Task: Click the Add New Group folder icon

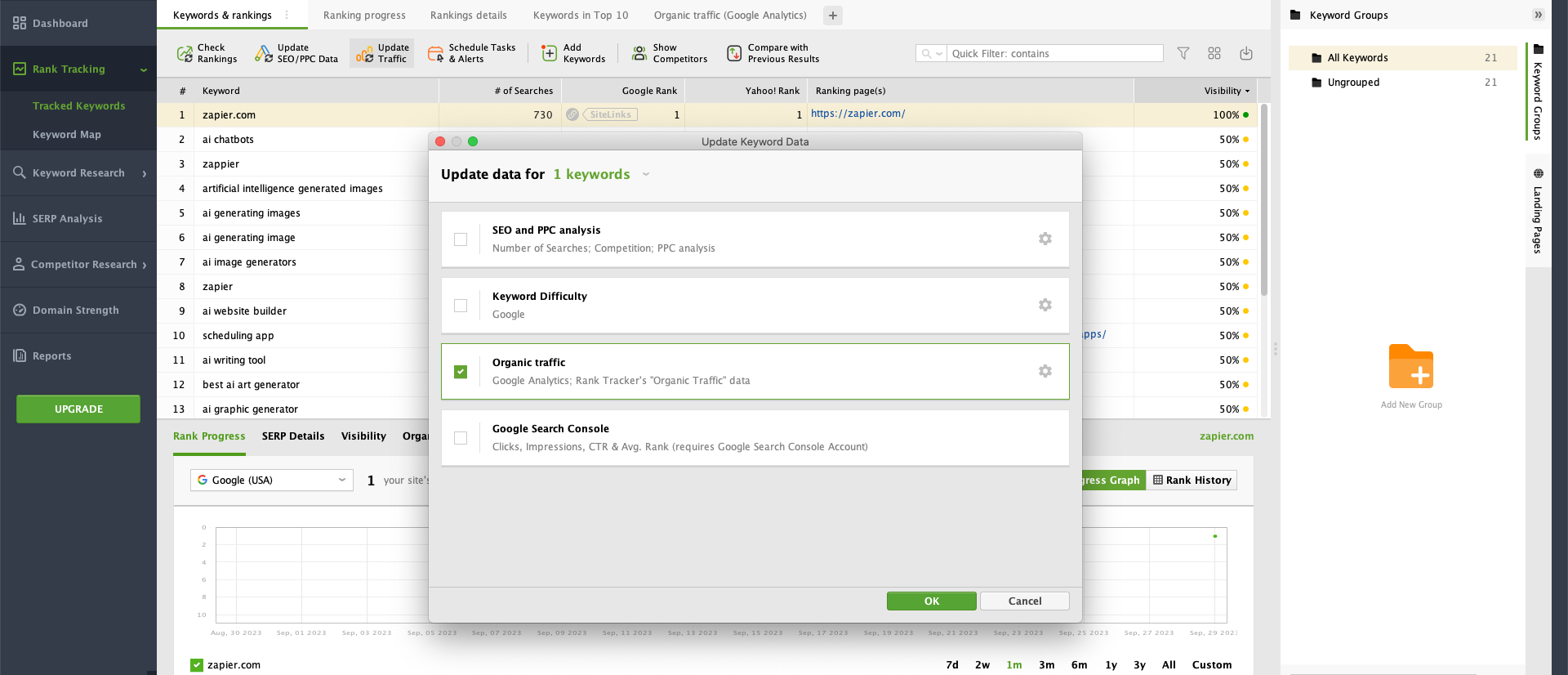Action: click(1411, 367)
